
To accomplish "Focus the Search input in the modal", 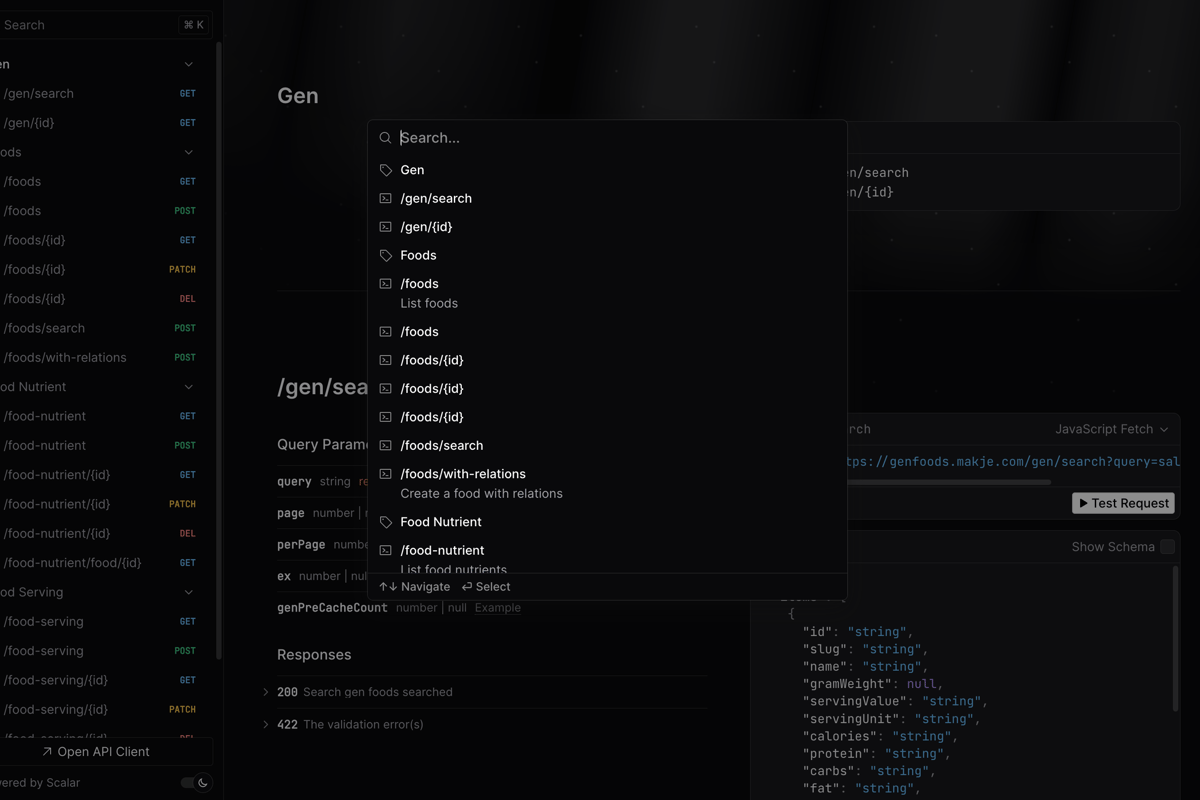I will (615, 138).
